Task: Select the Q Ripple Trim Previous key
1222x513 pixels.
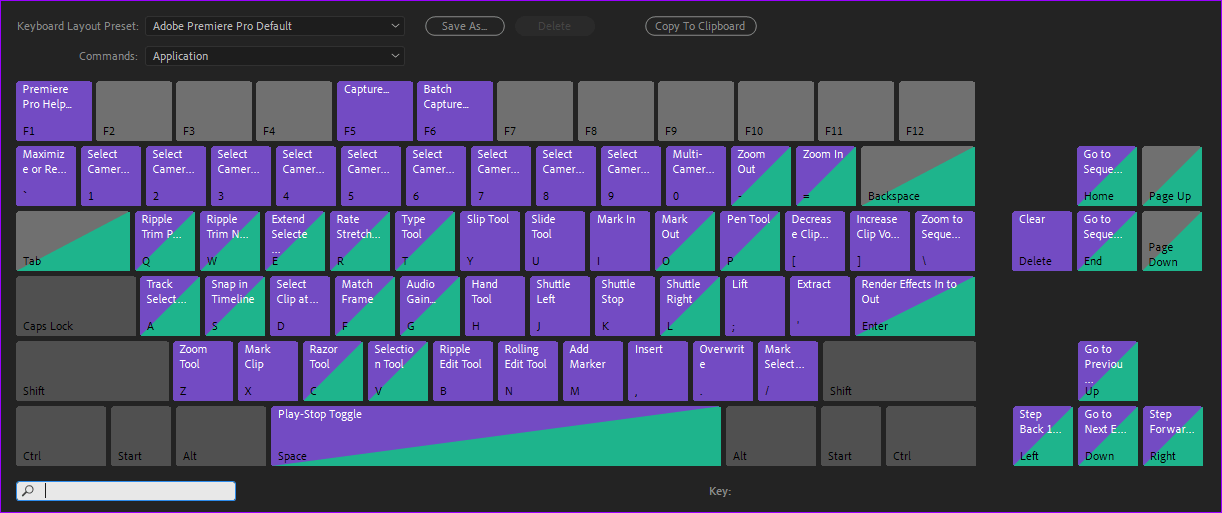Action: (x=165, y=241)
